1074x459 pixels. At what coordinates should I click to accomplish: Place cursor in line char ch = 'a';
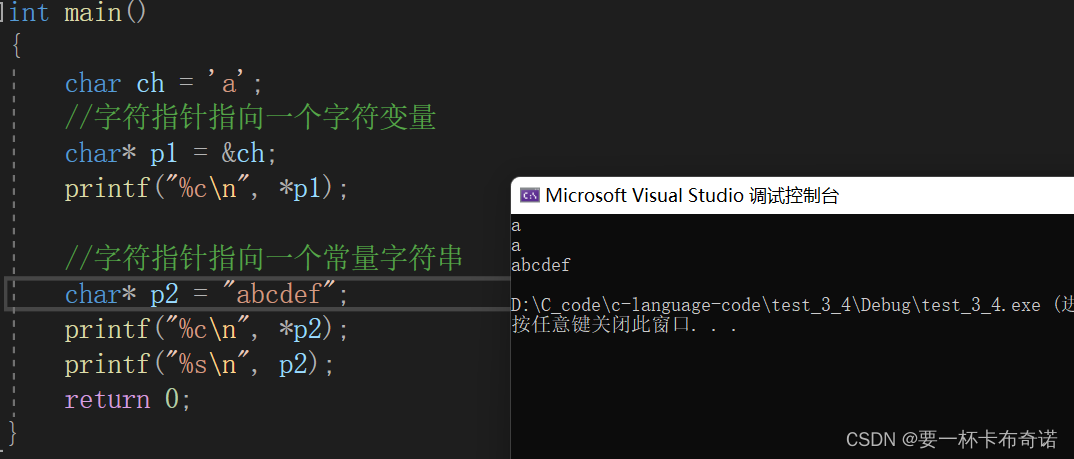pos(164,84)
